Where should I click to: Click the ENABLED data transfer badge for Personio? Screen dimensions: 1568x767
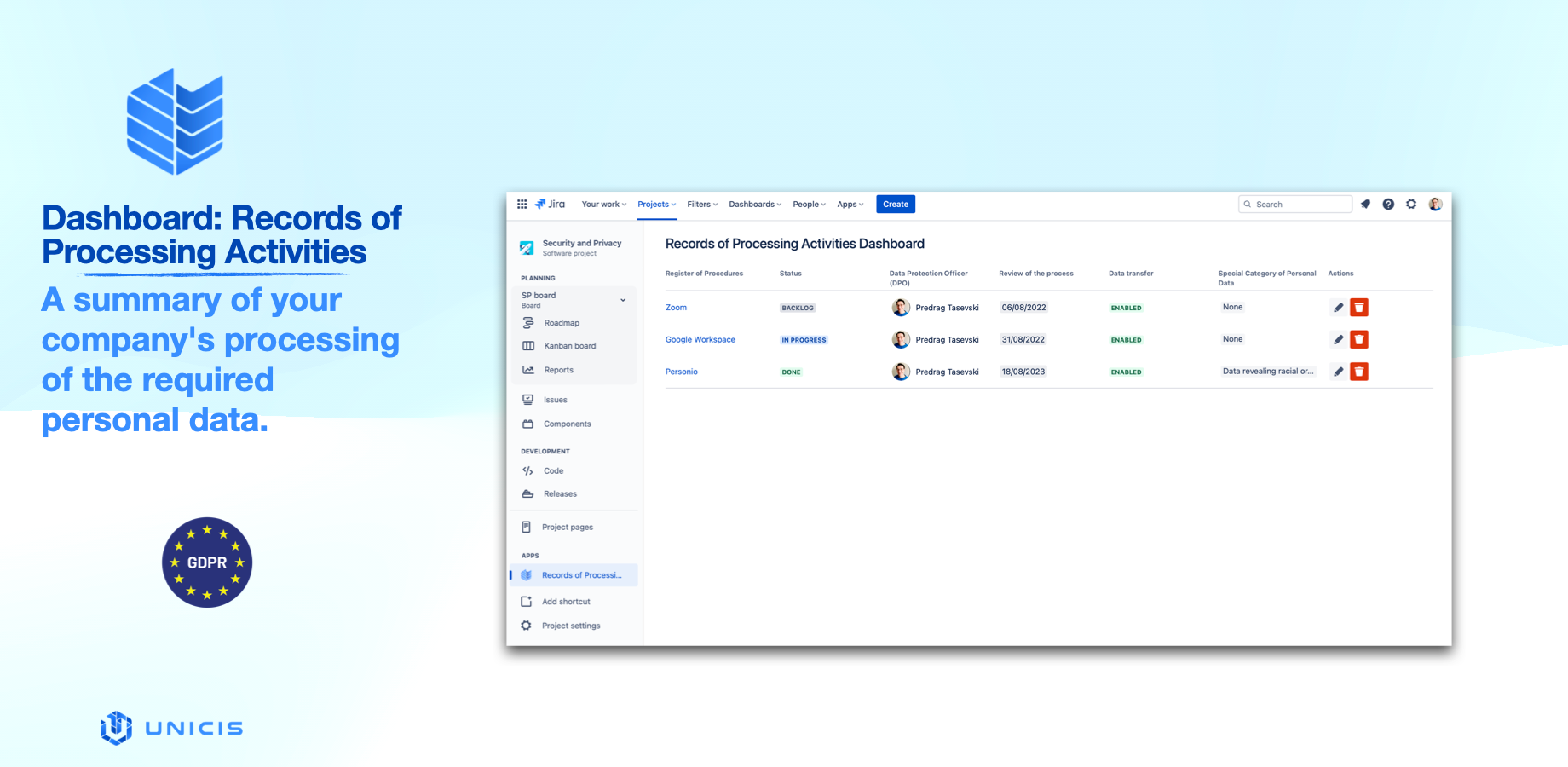click(1126, 372)
